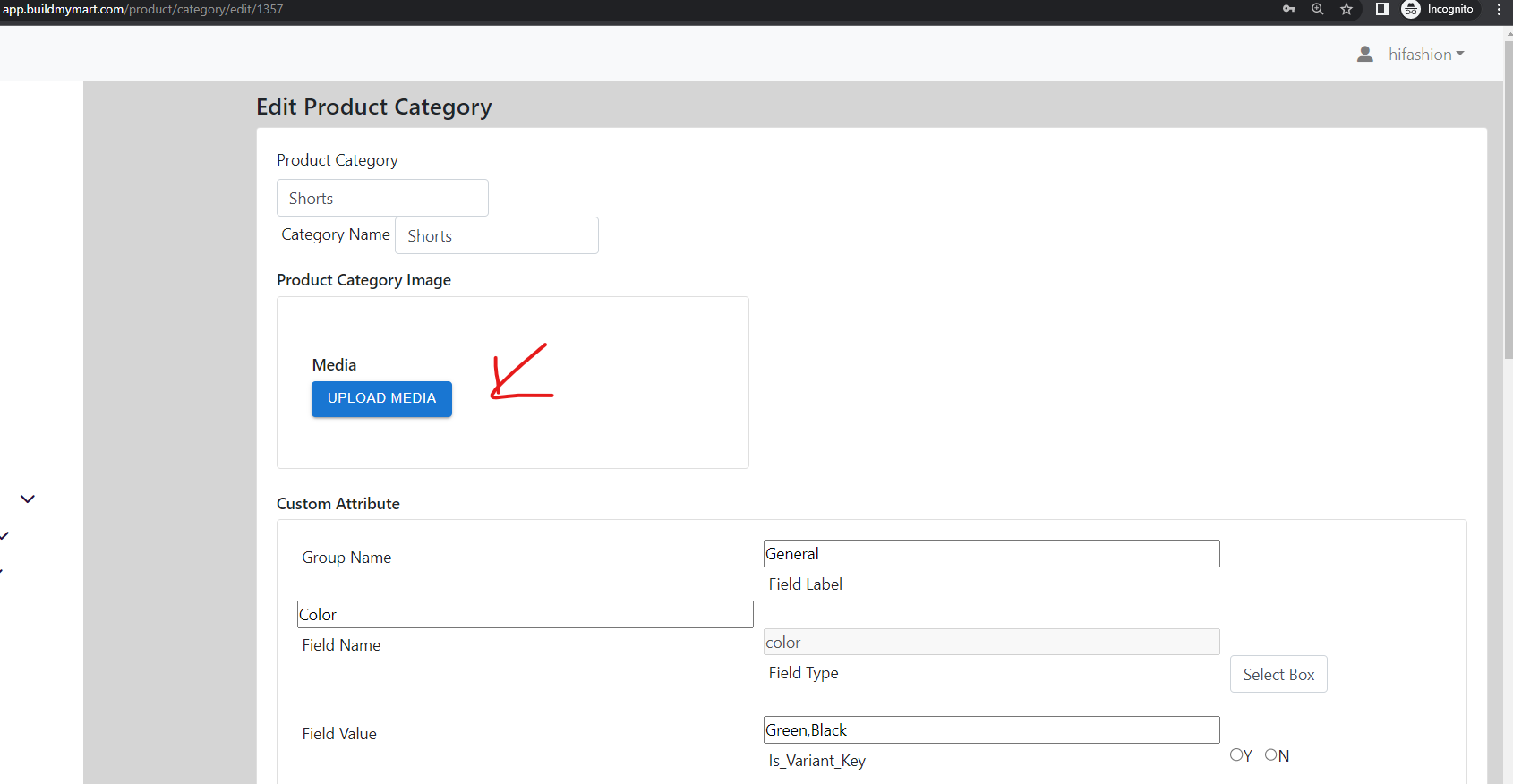Open the Product Category dropdown showing Shorts
The height and width of the screenshot is (784, 1513).
[x=382, y=198]
